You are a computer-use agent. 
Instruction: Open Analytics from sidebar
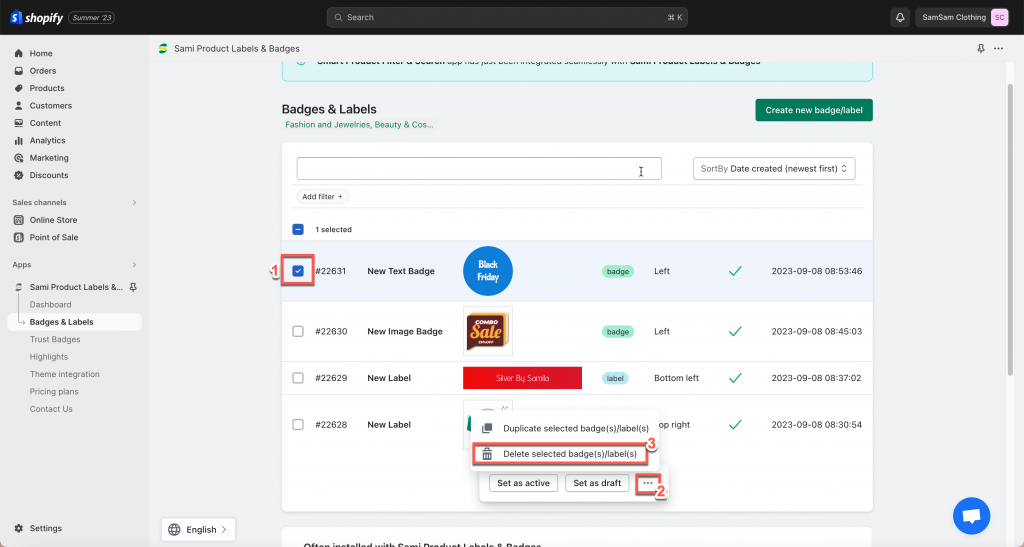(x=47, y=140)
